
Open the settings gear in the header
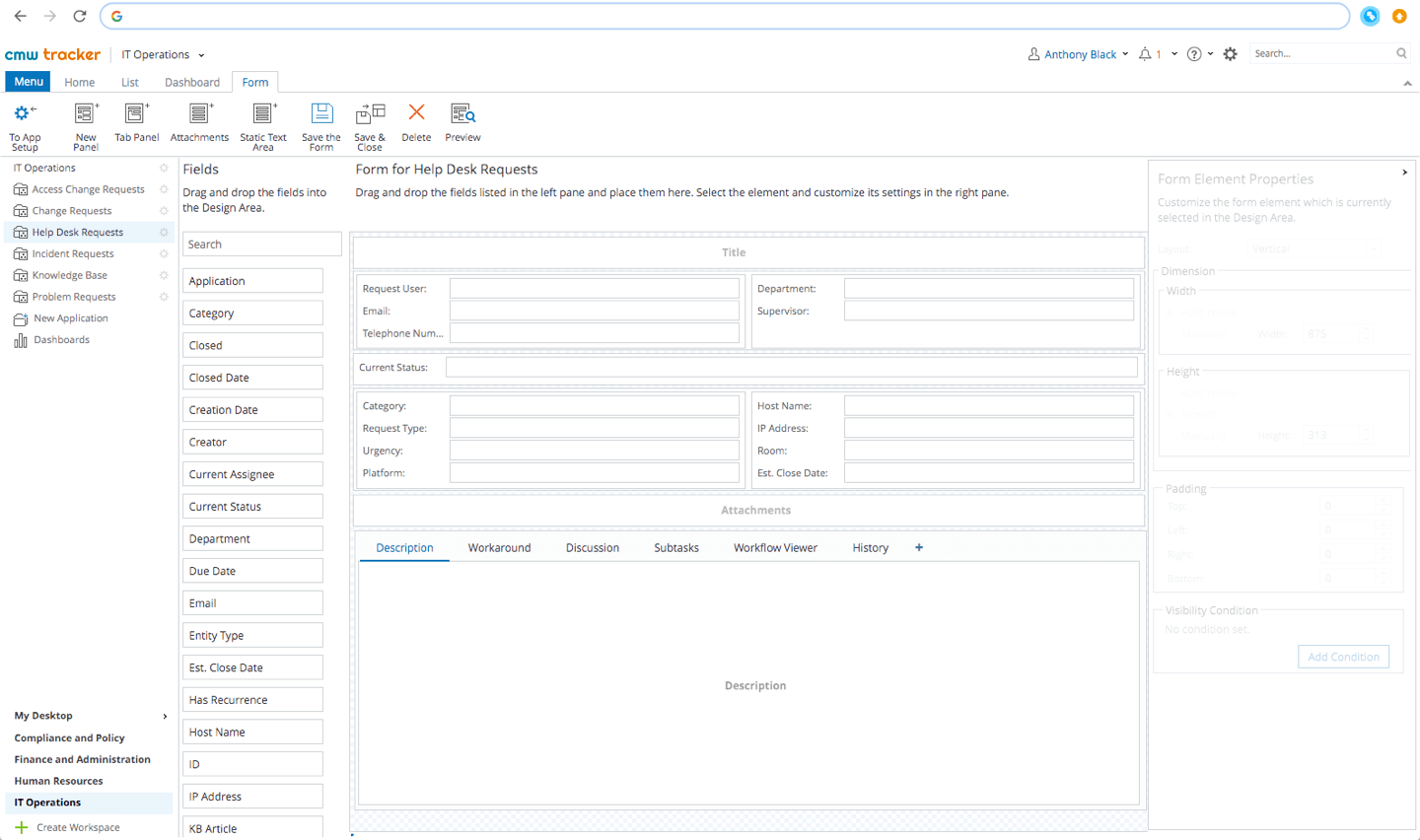(x=1230, y=54)
